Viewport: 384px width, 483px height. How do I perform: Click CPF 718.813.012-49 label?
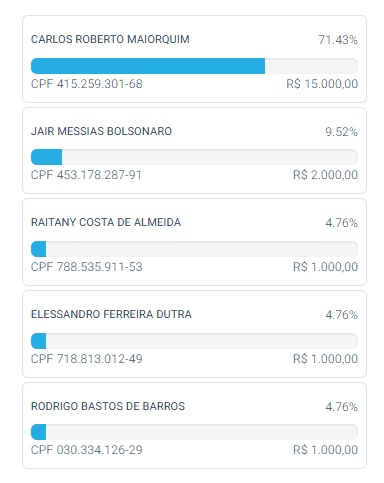(x=87, y=359)
